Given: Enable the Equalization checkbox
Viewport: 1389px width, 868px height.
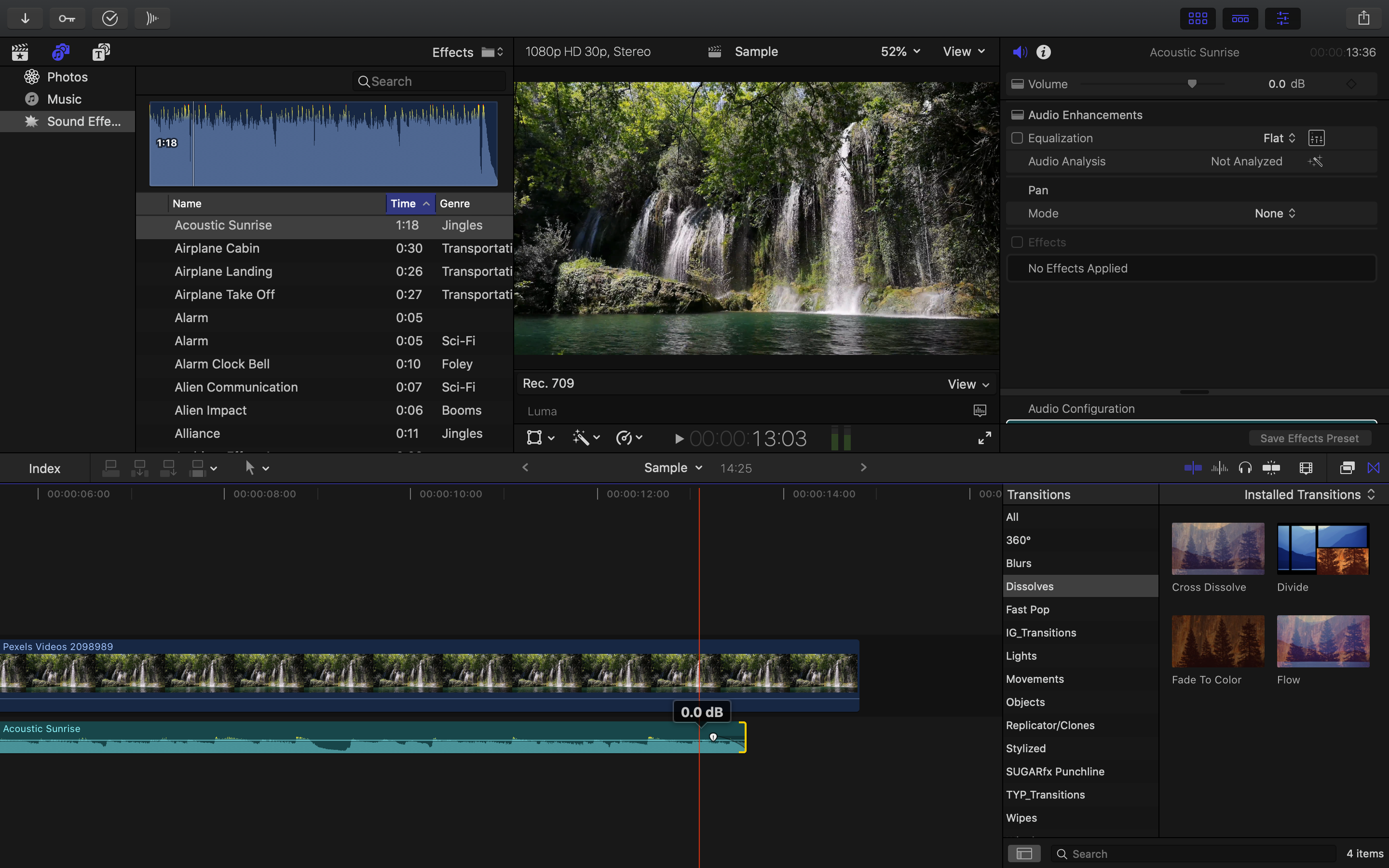Looking at the screenshot, I should coord(1018,138).
